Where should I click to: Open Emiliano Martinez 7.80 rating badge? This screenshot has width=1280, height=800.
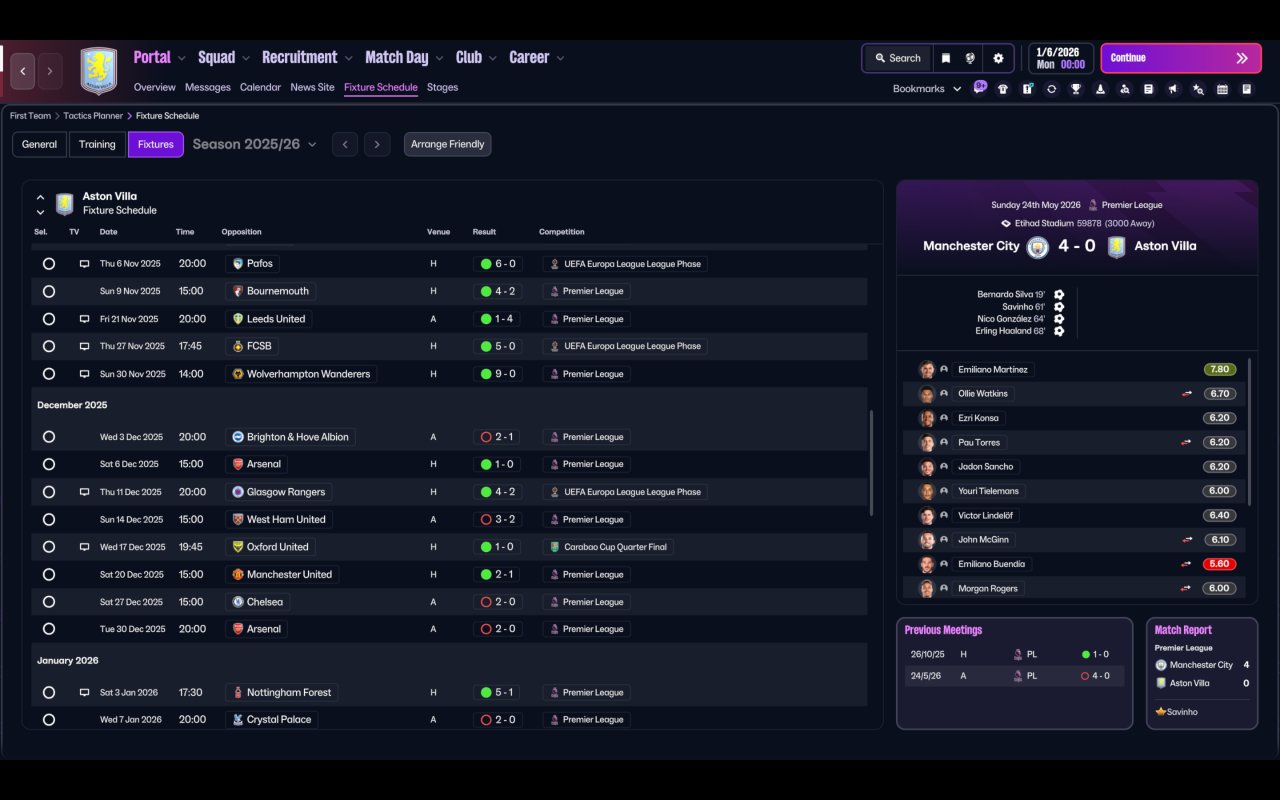tap(1220, 370)
